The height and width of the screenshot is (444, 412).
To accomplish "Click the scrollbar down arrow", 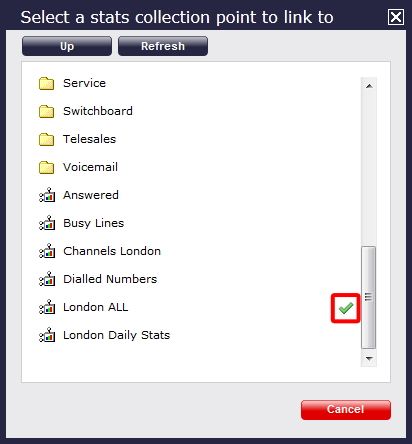I will pyautogui.click(x=369, y=359).
